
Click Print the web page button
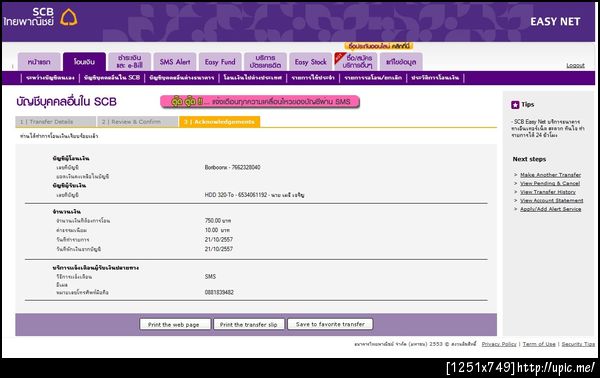click(x=175, y=324)
